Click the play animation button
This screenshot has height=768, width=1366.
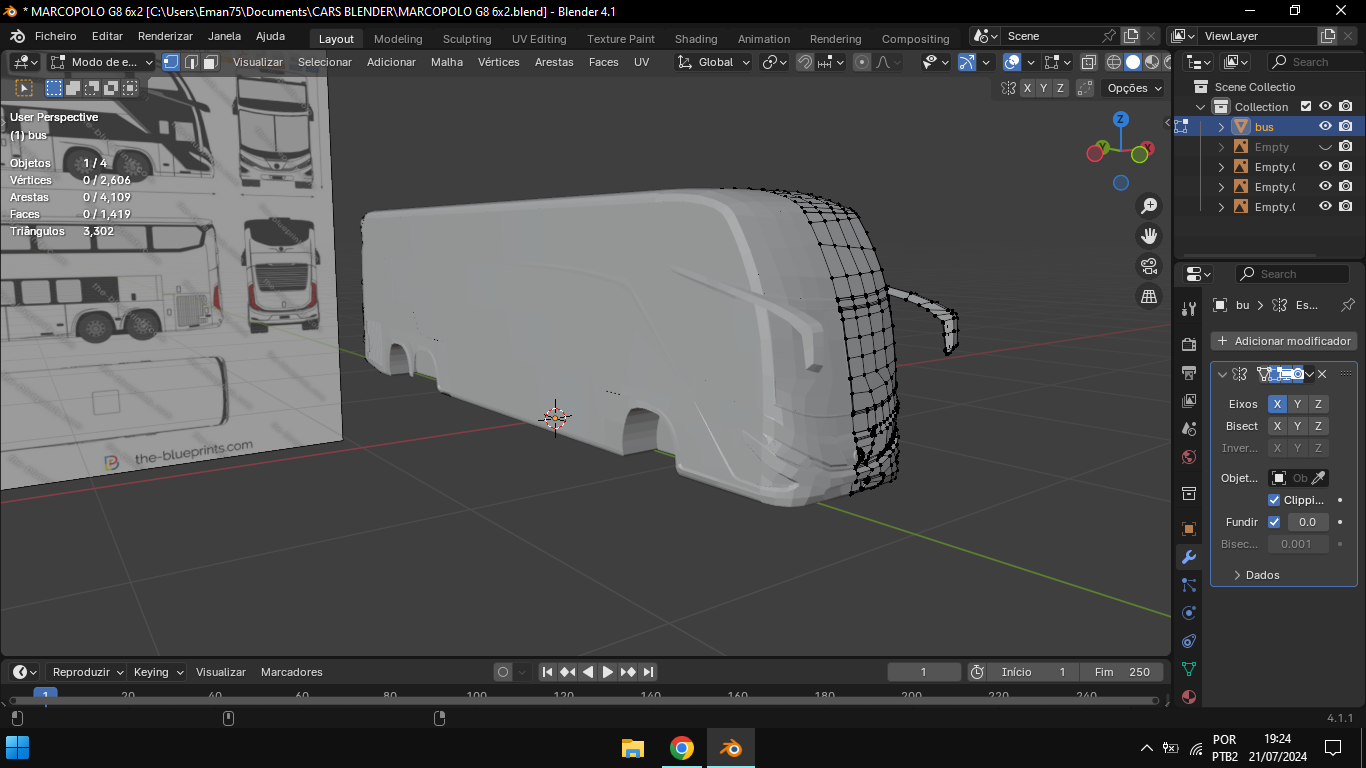click(x=608, y=672)
